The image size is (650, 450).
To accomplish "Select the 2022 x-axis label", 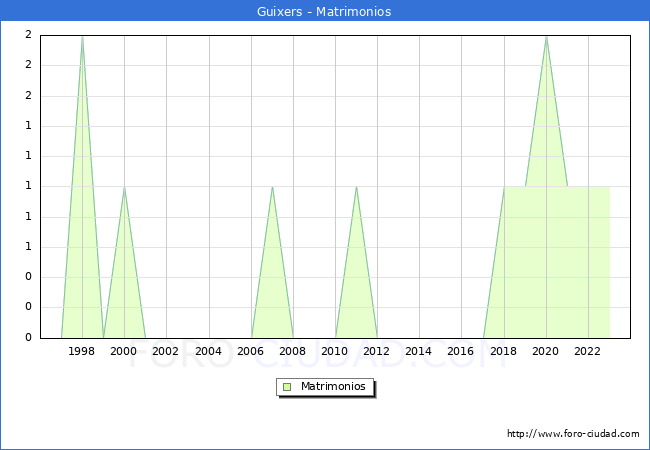I will (x=588, y=351).
